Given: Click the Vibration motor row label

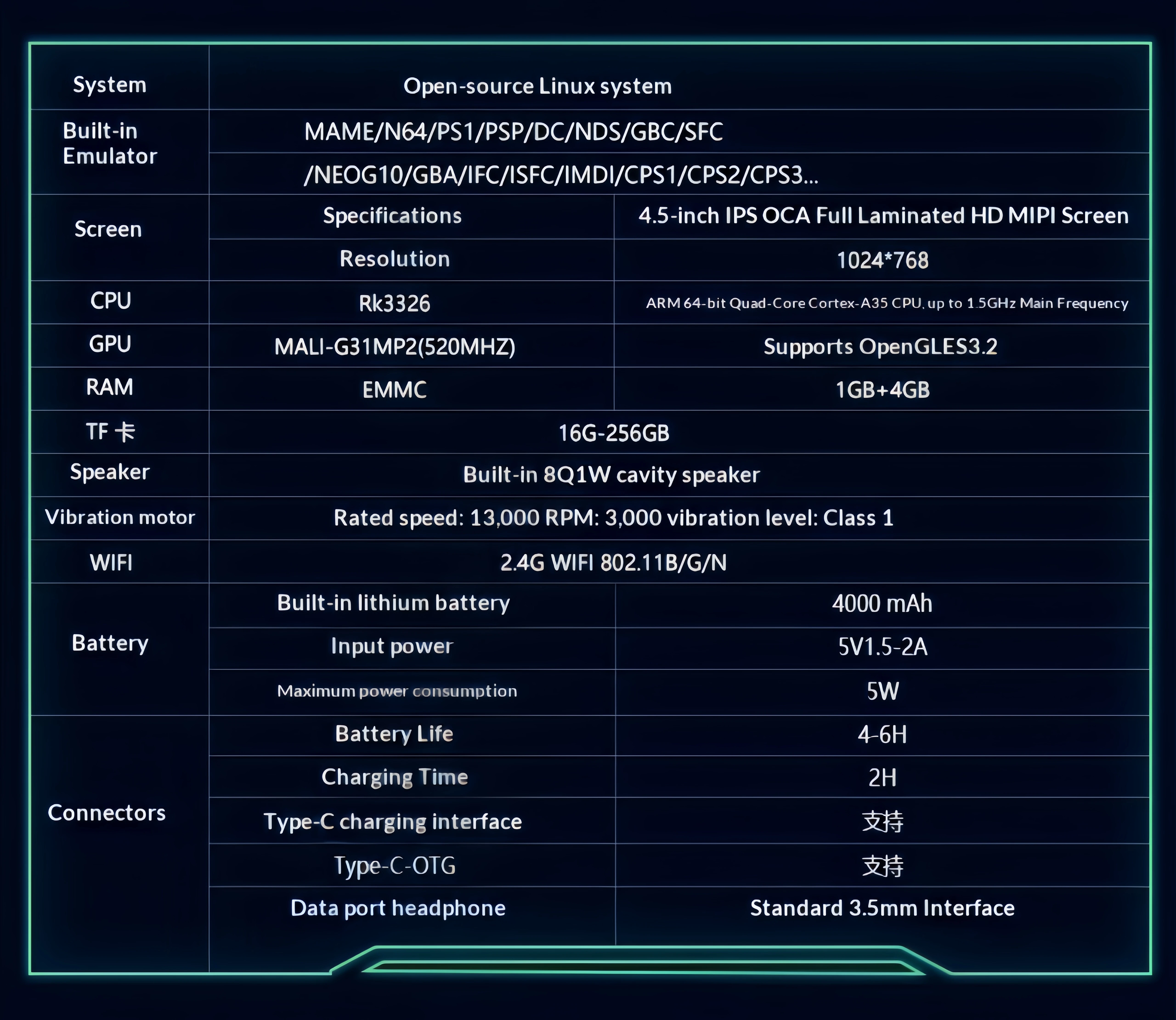Looking at the screenshot, I should (120, 517).
